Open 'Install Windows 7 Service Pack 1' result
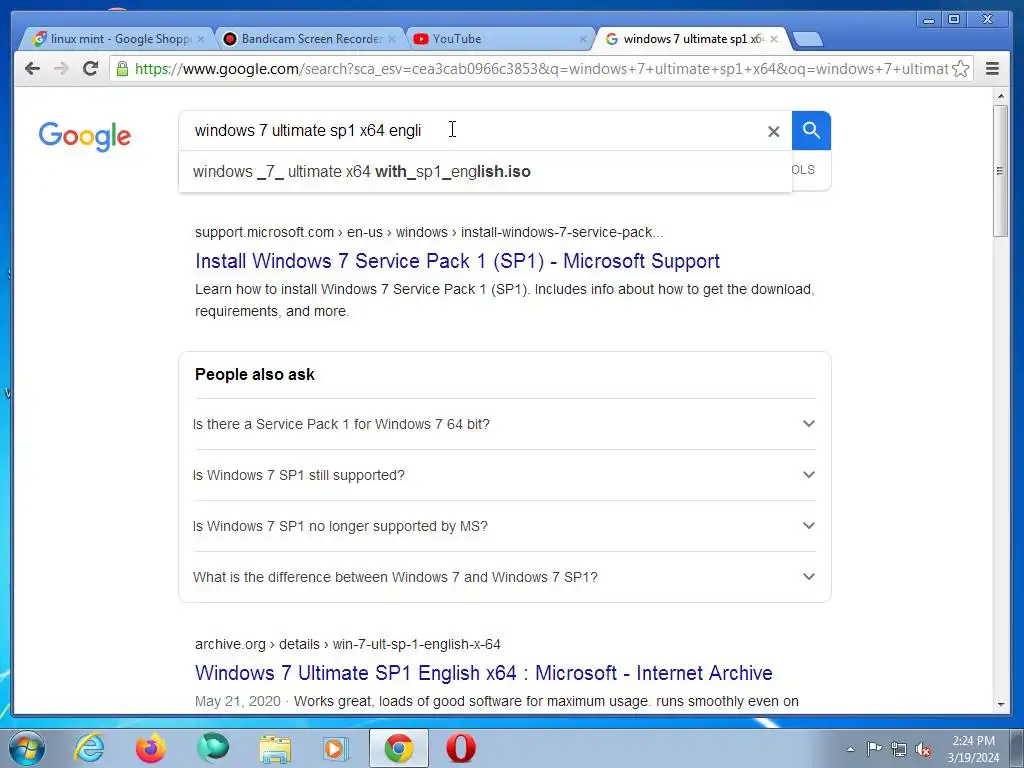 [x=457, y=261]
